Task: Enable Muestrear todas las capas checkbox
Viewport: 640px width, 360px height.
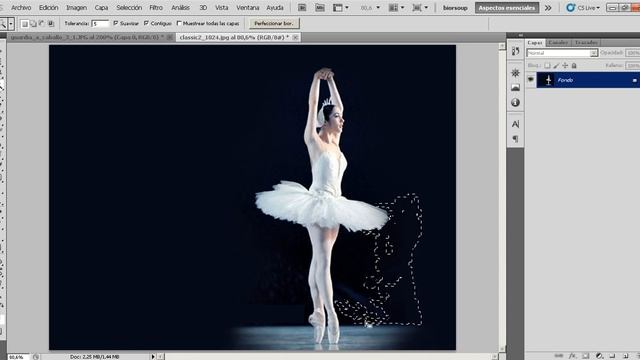Action: click(x=179, y=23)
